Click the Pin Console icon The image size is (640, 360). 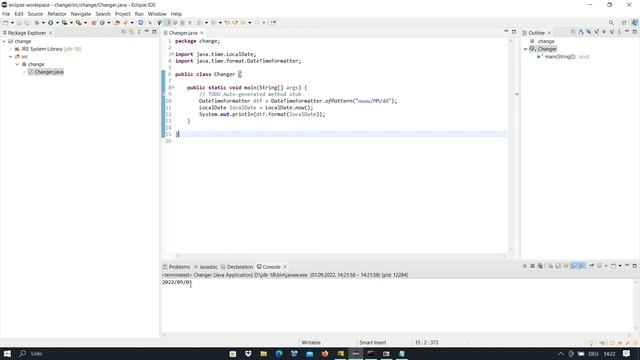pos(591,266)
